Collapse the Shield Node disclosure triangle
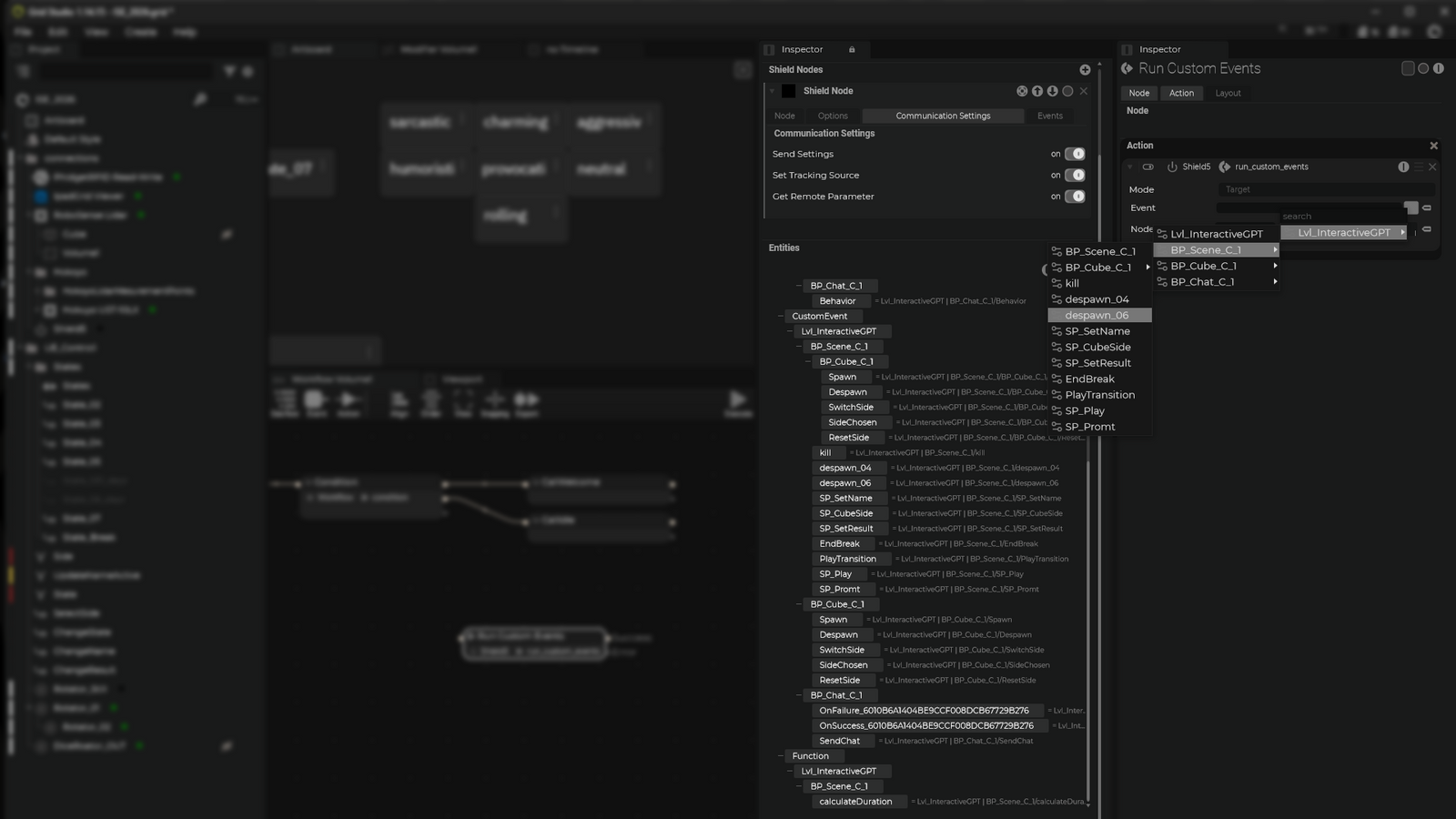 pyautogui.click(x=773, y=91)
